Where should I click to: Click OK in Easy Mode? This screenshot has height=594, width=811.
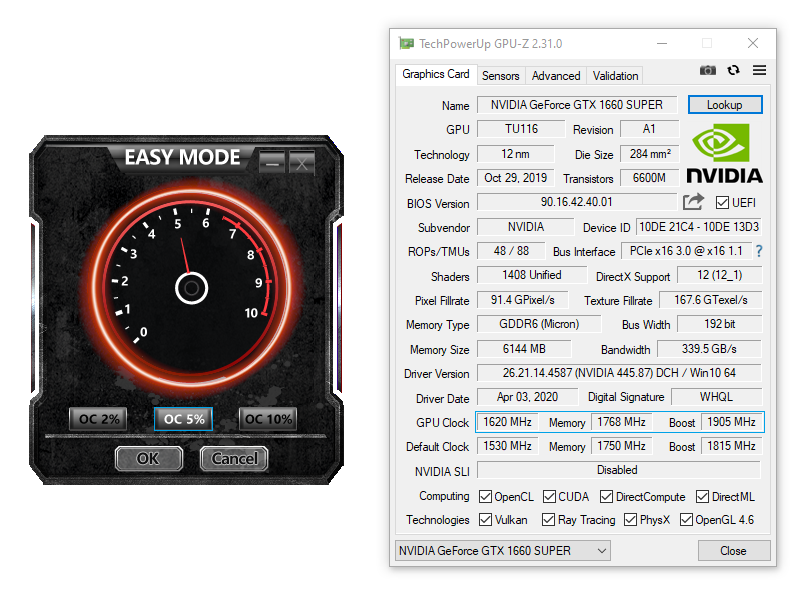[148, 458]
